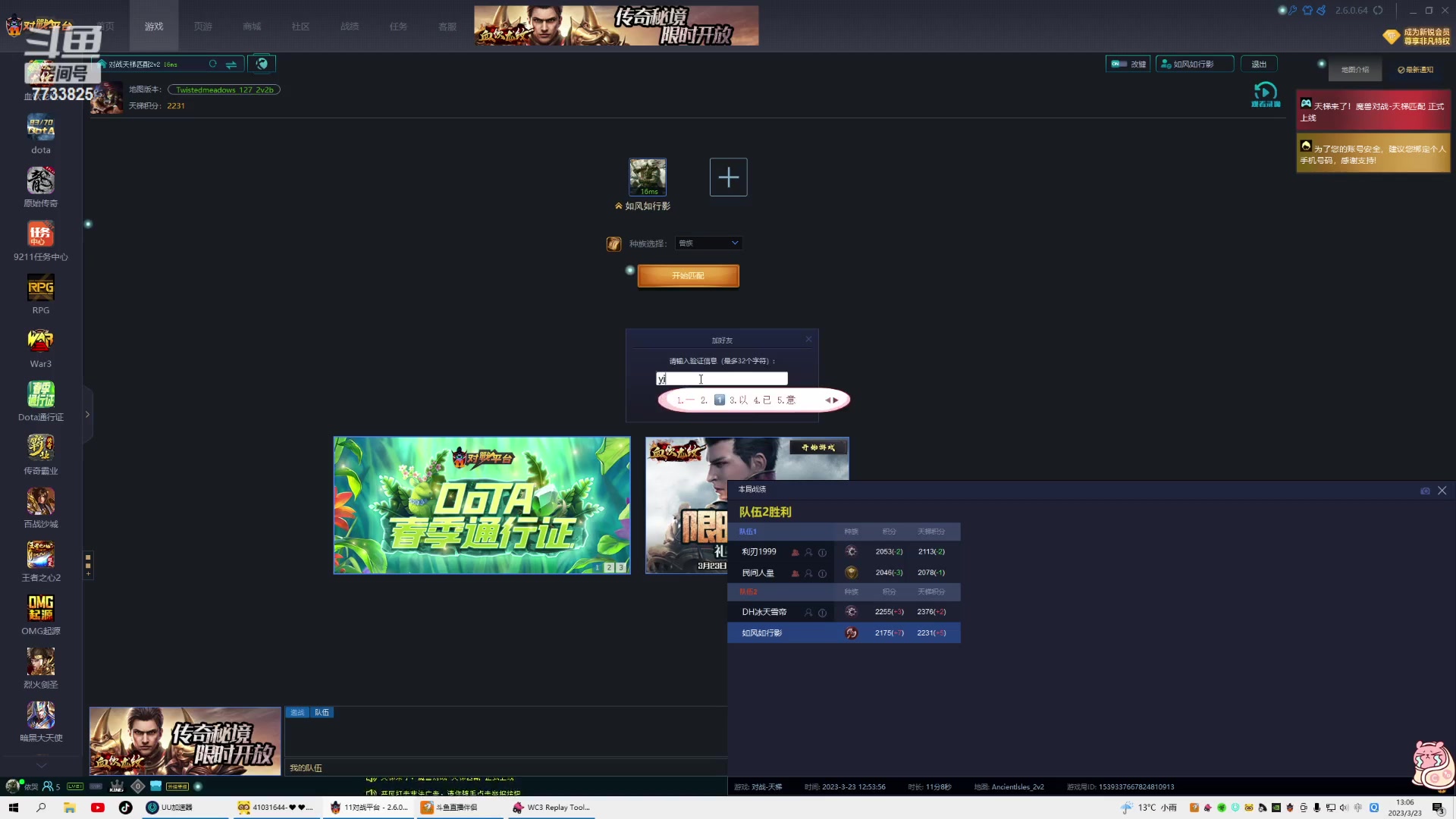Go to previous IME candidate page
This screenshot has width=1456, height=819.
pyautogui.click(x=827, y=400)
